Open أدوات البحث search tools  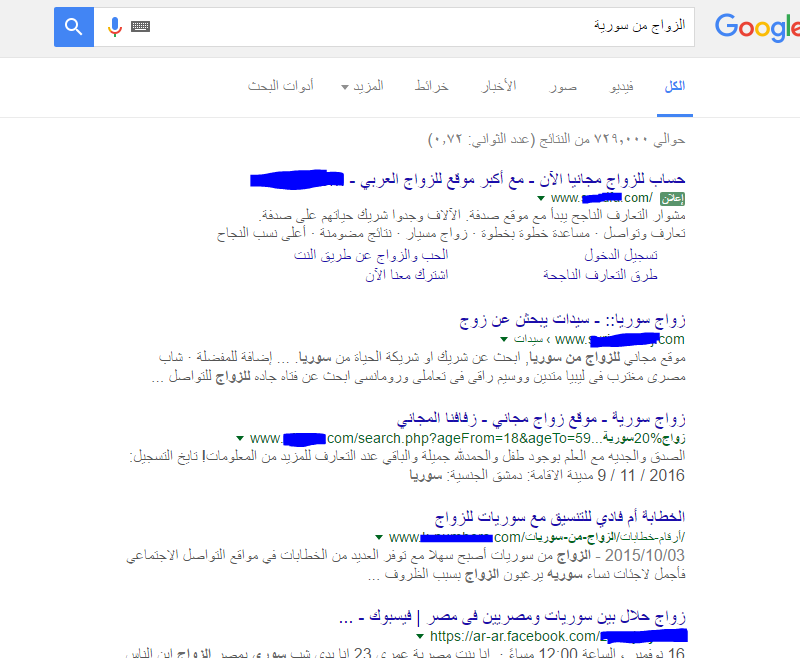pos(281,87)
